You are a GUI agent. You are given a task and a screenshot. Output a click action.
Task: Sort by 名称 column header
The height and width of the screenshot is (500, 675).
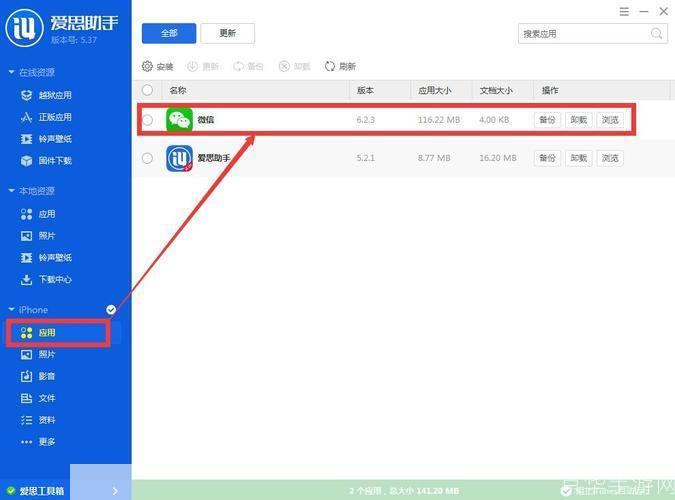(178, 90)
